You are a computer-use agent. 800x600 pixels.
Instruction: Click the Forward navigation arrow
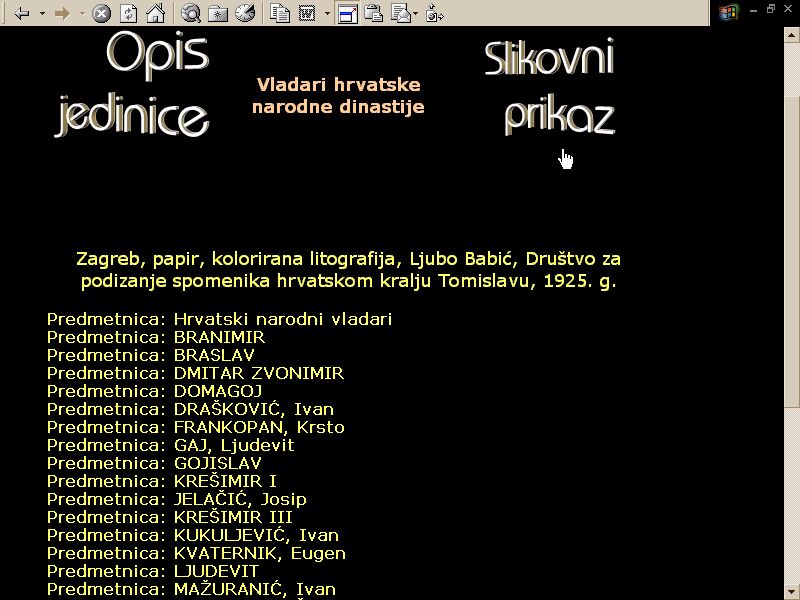[x=62, y=14]
